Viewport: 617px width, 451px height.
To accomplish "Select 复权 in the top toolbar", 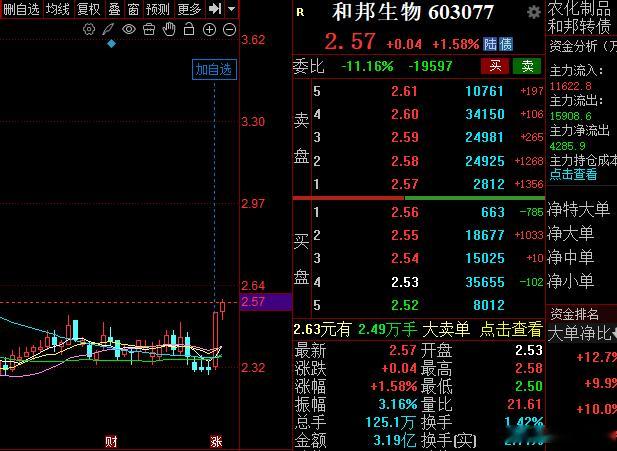I will click(x=89, y=9).
